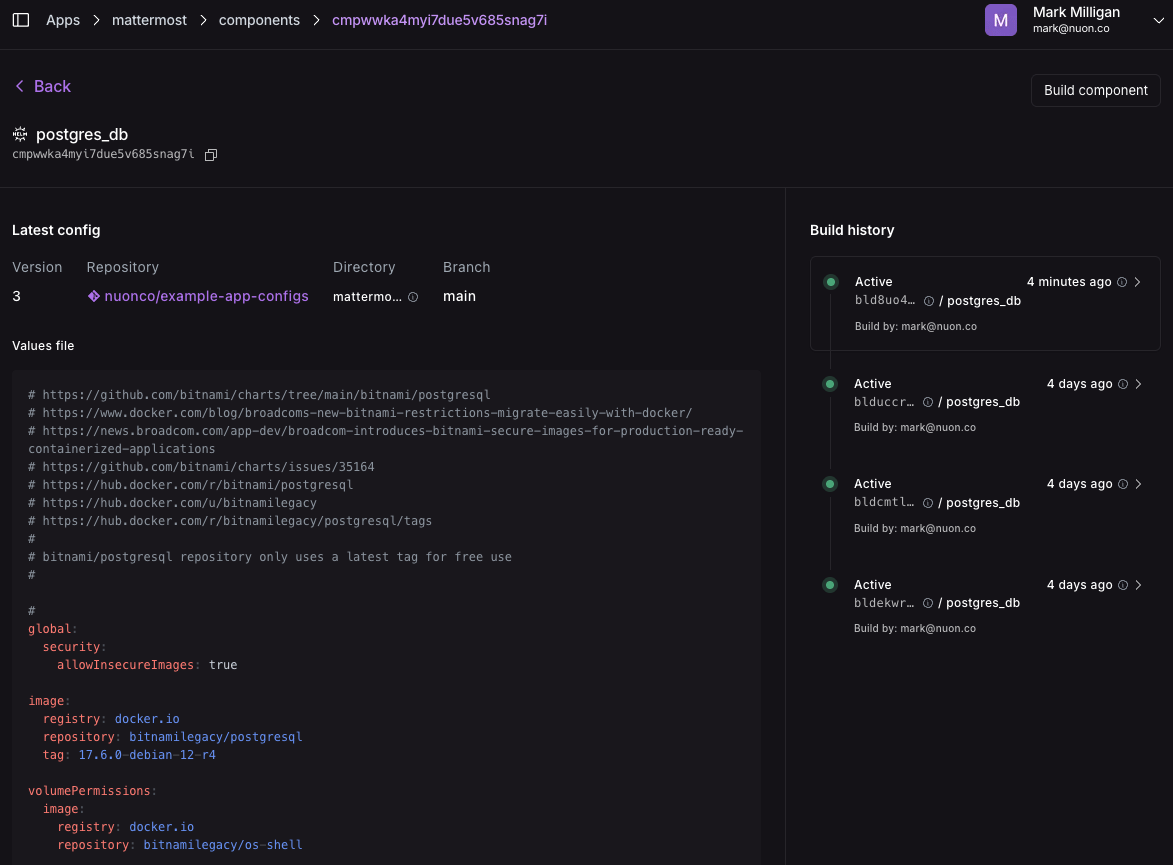The width and height of the screenshot is (1173, 865).
Task: Expand the bldekwr build via chevron
Action: [1139, 585]
